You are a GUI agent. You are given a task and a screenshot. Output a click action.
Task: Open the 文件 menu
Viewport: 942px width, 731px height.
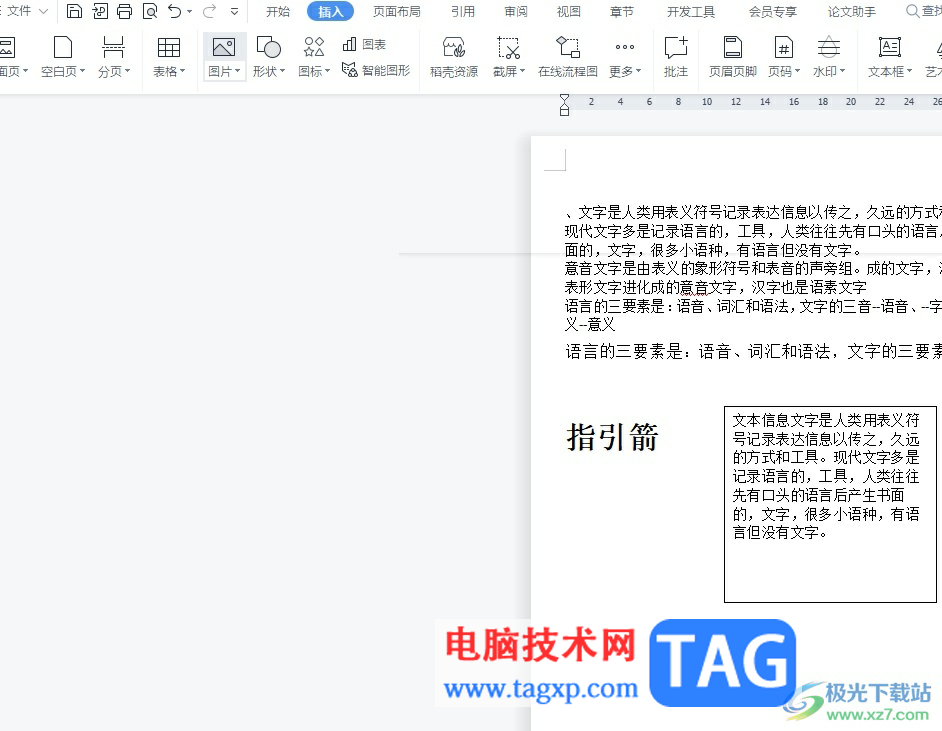click(19, 11)
